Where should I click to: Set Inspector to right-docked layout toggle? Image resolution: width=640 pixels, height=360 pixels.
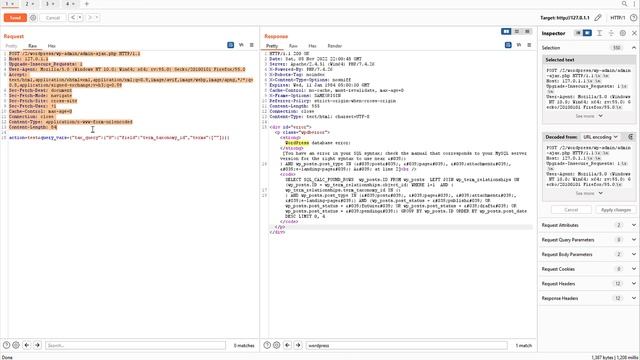tap(587, 33)
